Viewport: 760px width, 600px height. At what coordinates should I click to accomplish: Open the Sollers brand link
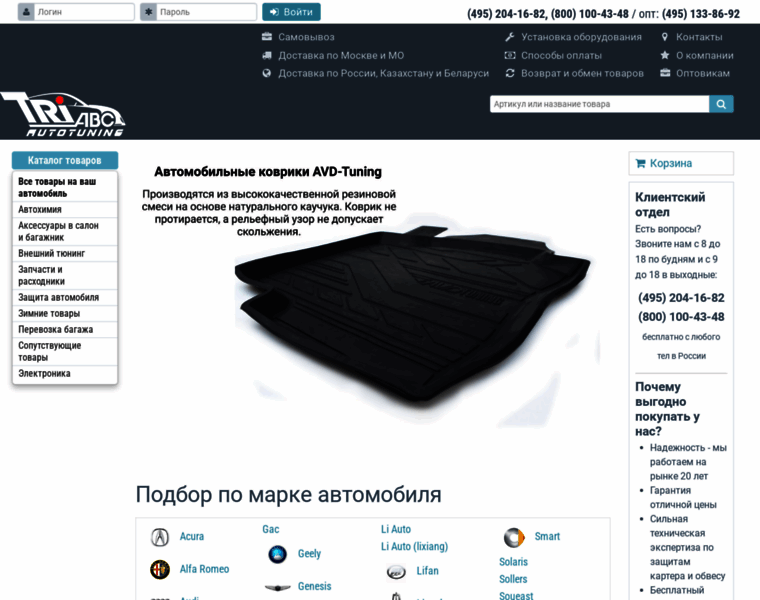click(x=513, y=579)
